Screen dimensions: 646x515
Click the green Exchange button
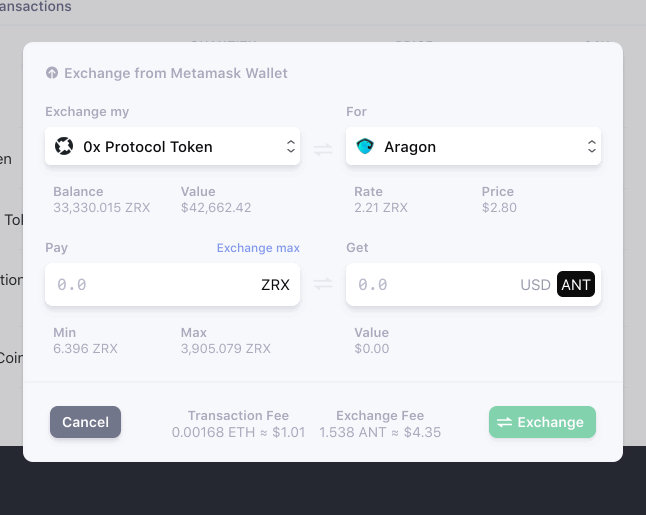(x=542, y=422)
